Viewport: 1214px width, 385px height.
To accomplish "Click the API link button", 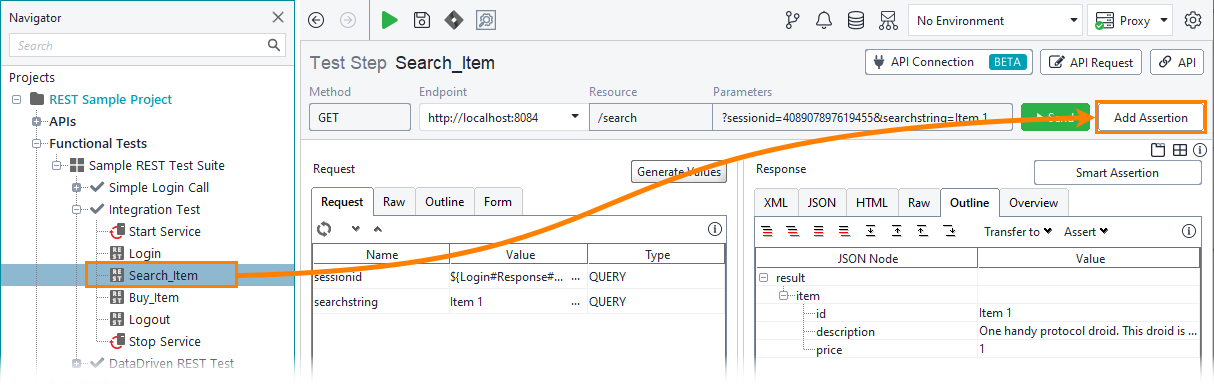I will coord(1177,62).
